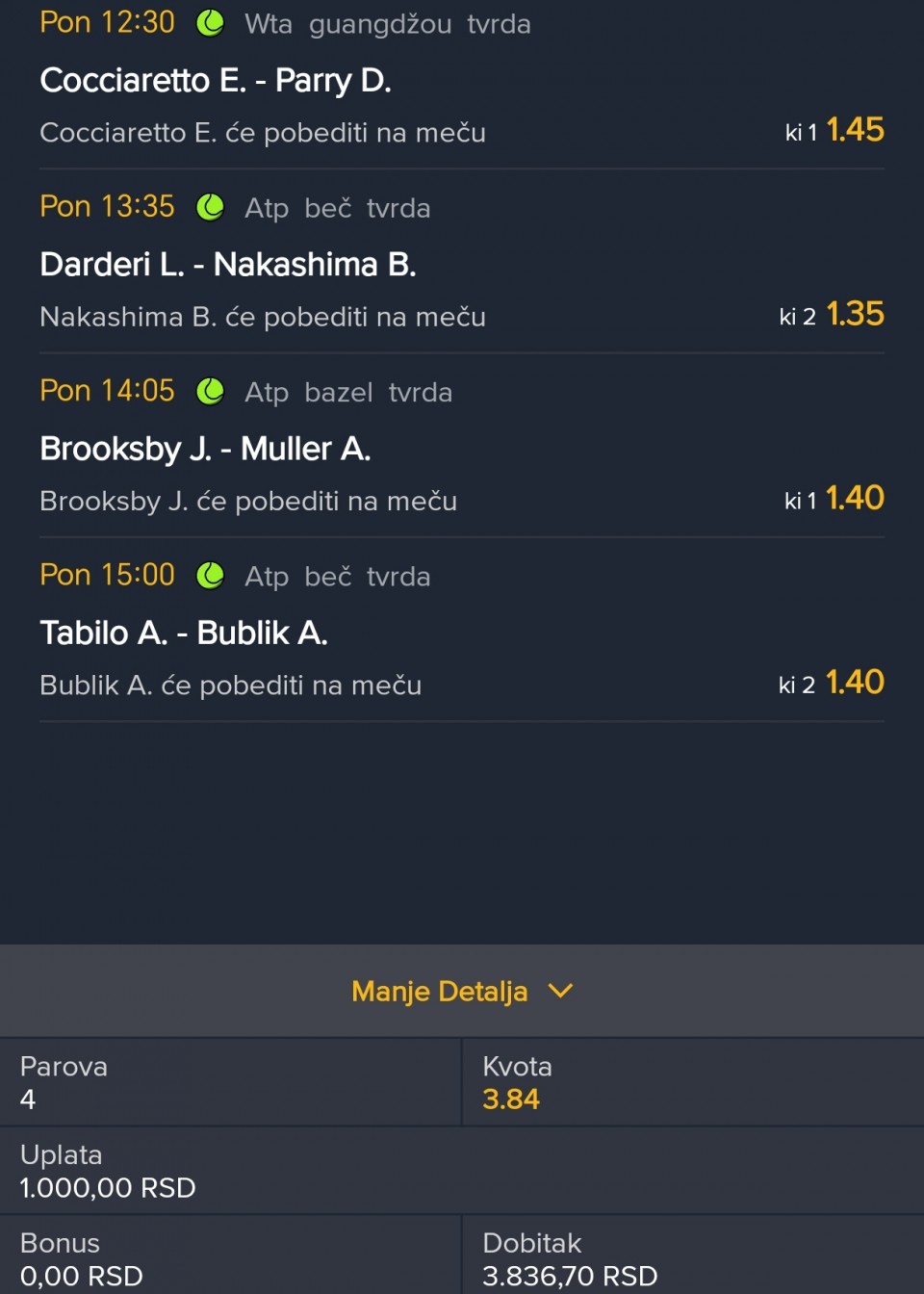
Task: Open Cocciaretto E. - Parry D. match
Action: [216, 81]
